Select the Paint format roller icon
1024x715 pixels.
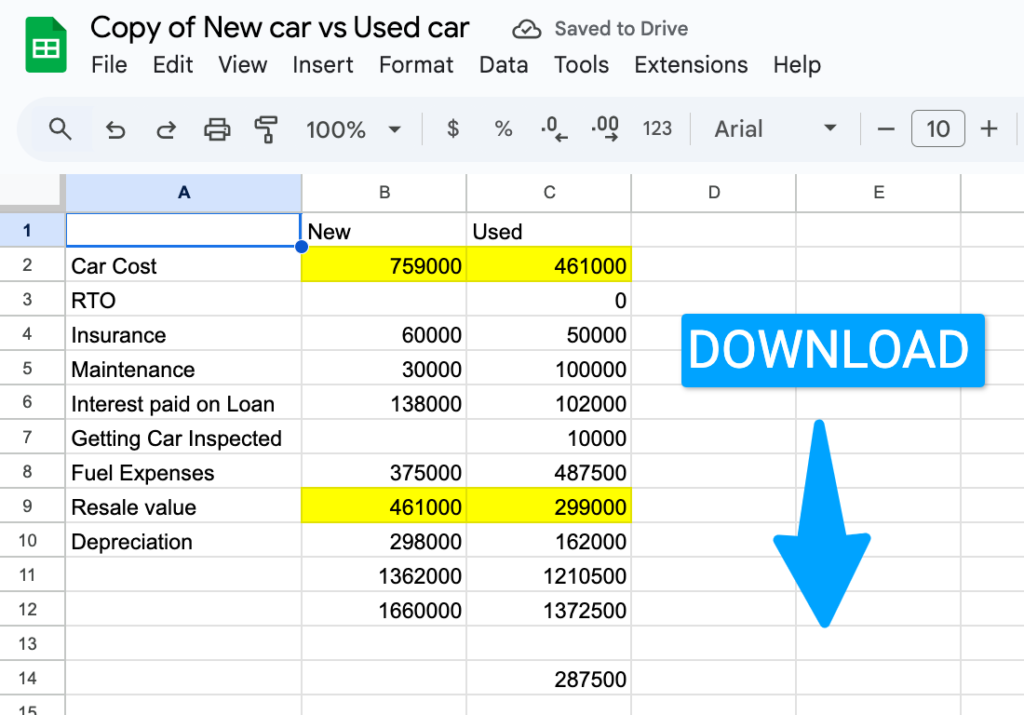pos(266,129)
